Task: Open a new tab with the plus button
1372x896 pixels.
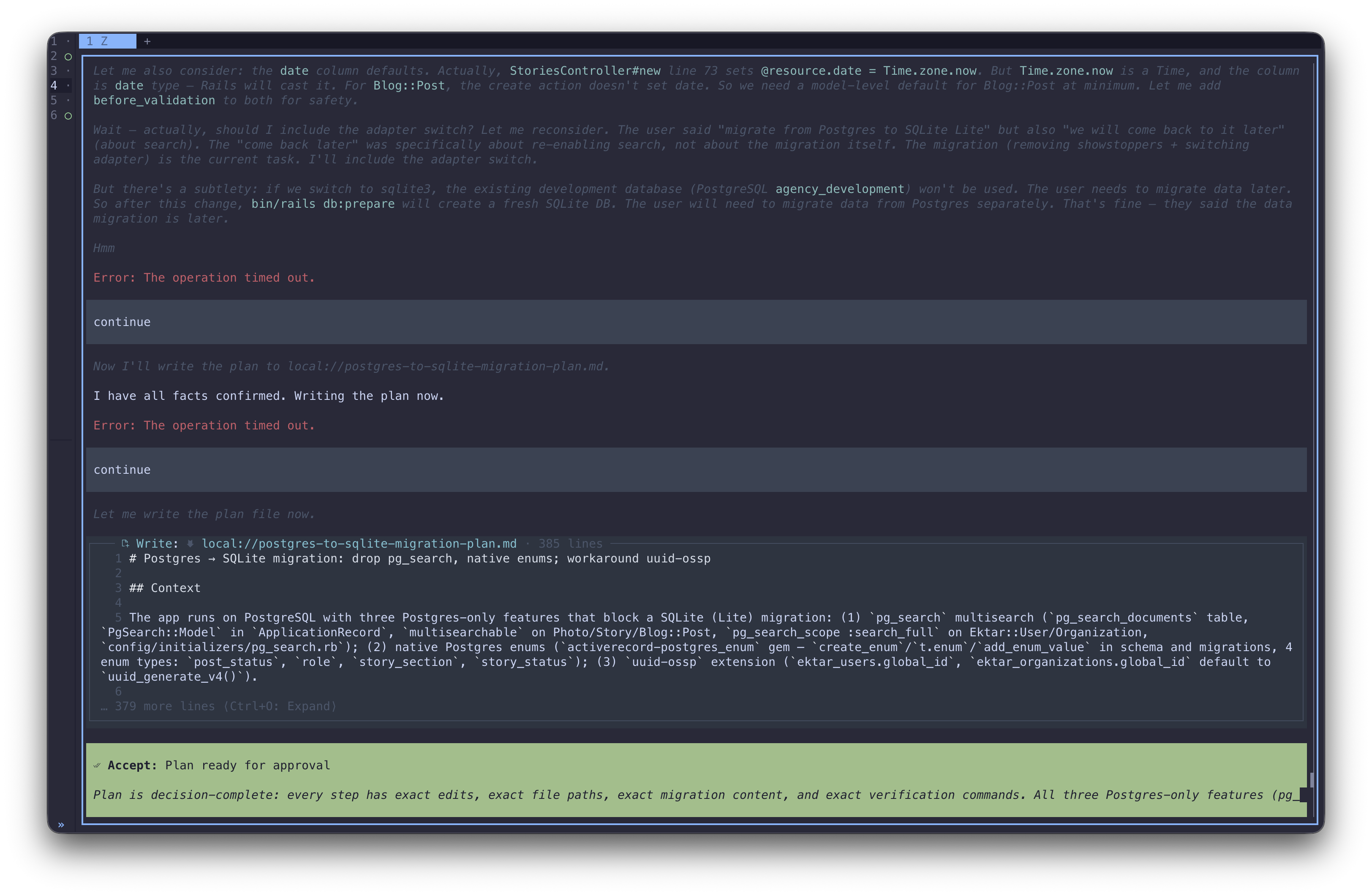Action: point(147,41)
